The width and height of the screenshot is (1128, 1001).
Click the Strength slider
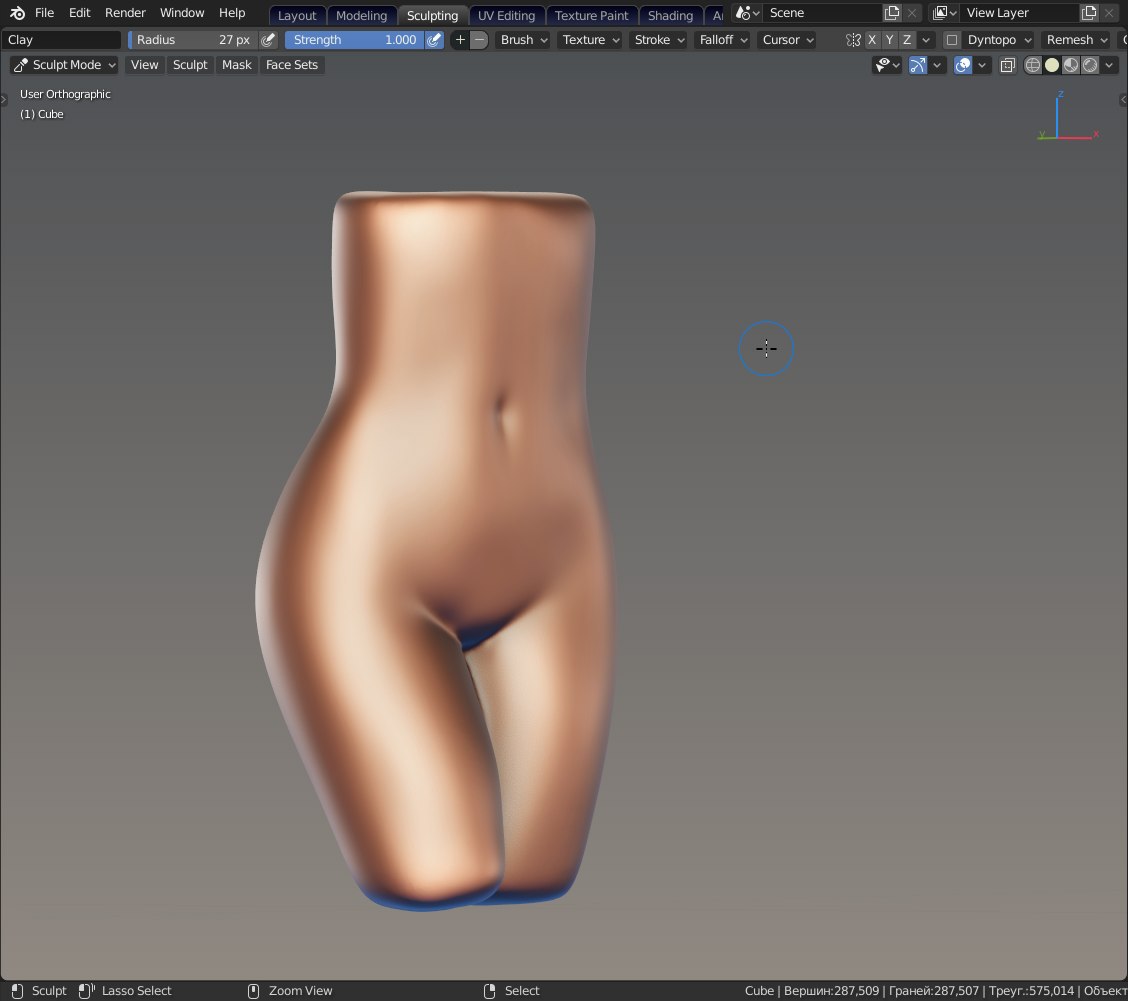[355, 40]
